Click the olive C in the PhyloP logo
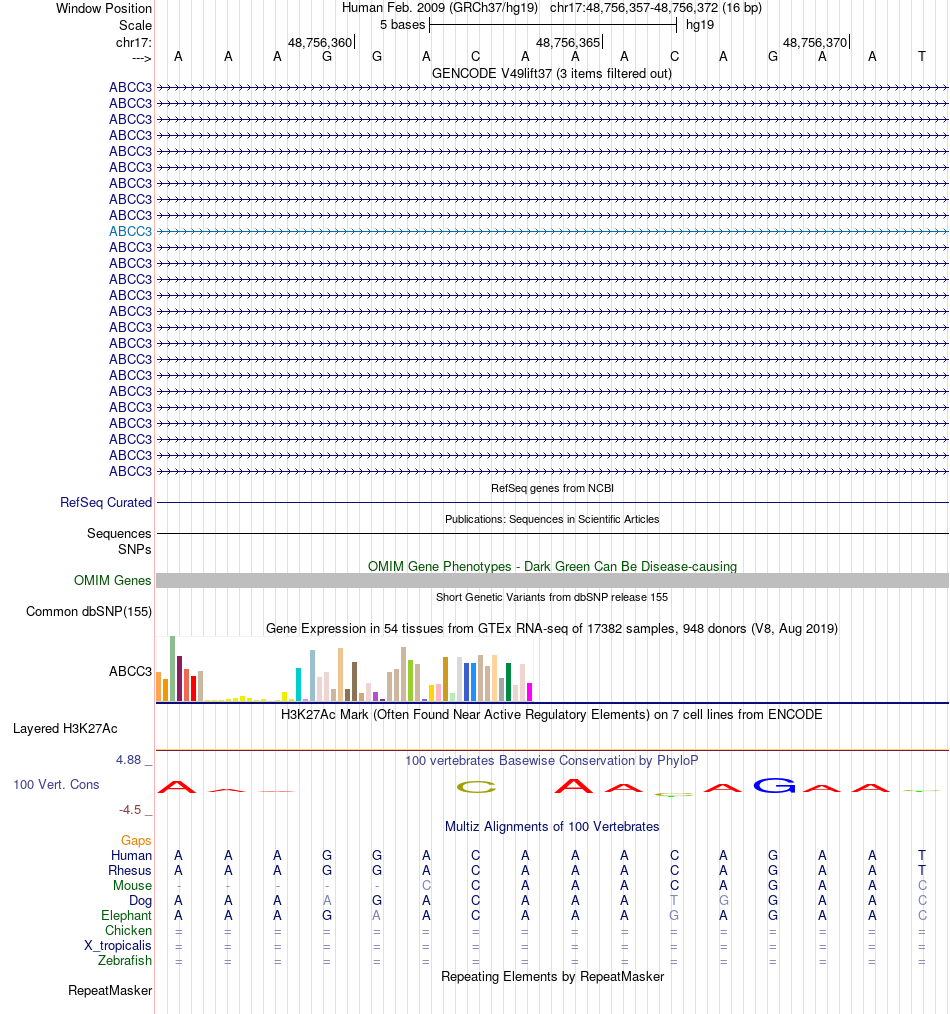 [x=476, y=787]
